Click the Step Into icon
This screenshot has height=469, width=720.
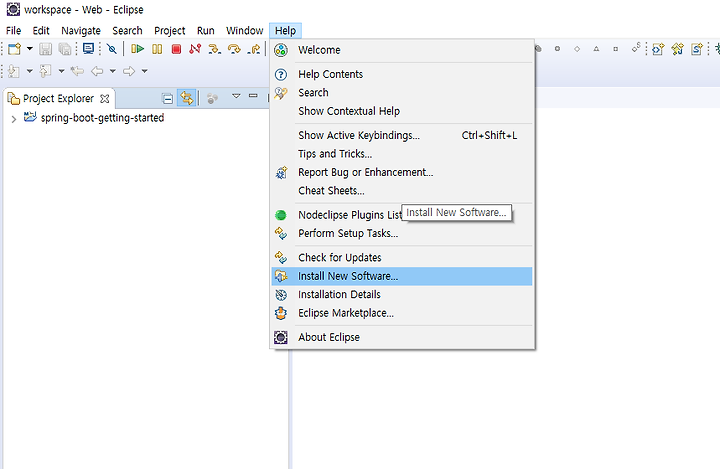214,49
